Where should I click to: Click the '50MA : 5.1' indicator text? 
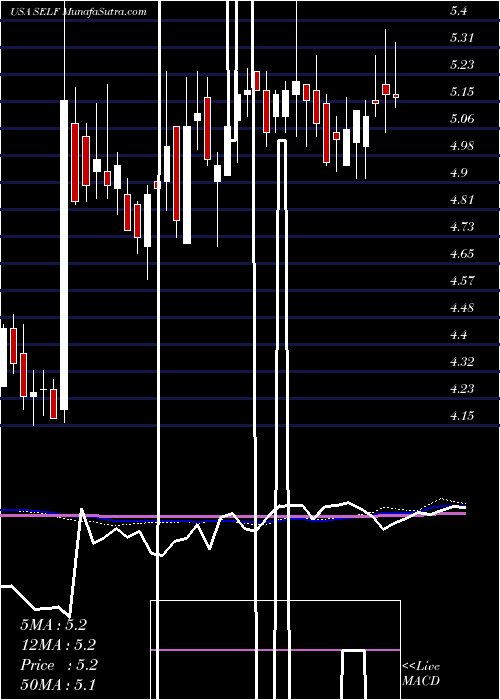58,685
